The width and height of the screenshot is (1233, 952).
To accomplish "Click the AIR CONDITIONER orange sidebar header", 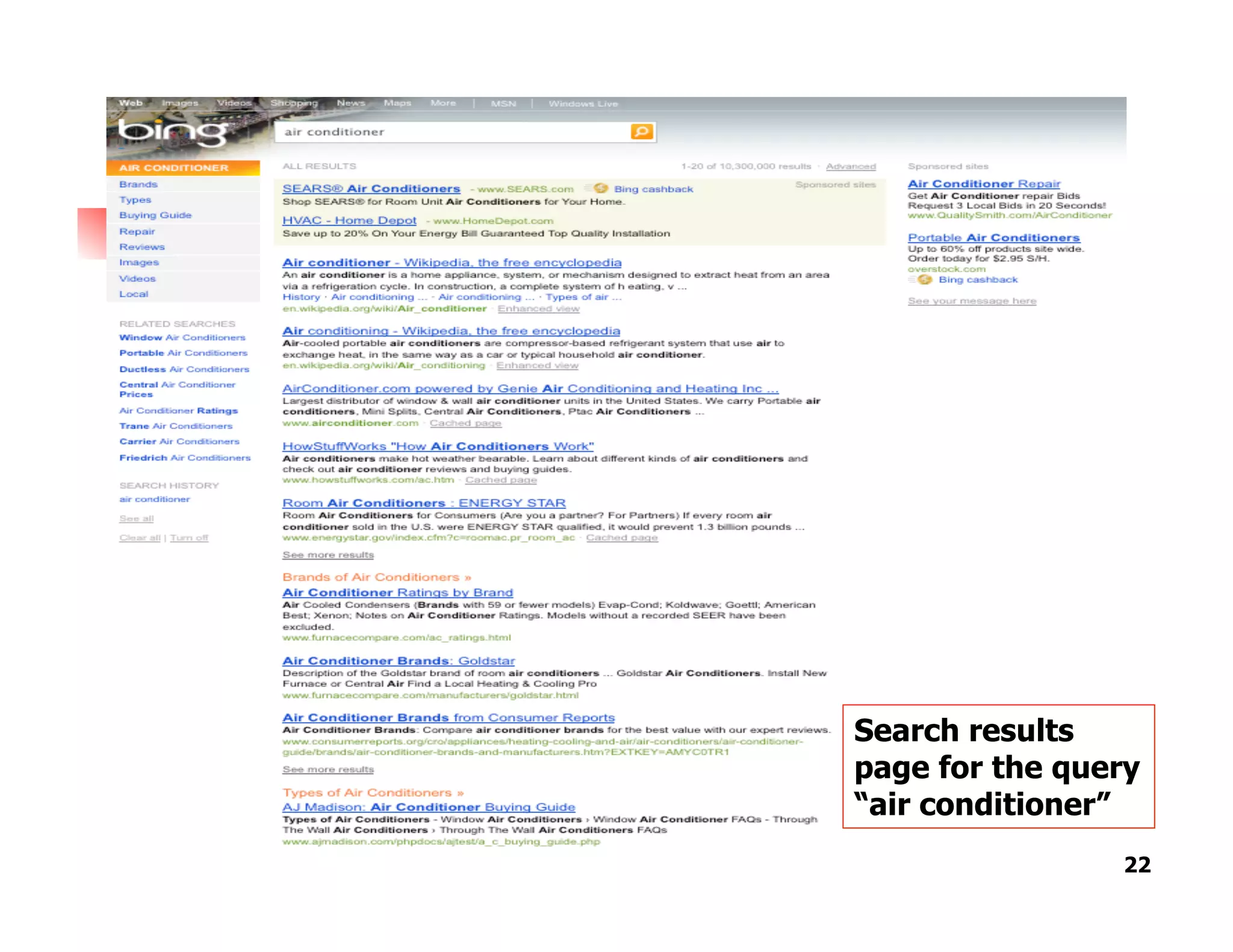I will tap(183, 168).
